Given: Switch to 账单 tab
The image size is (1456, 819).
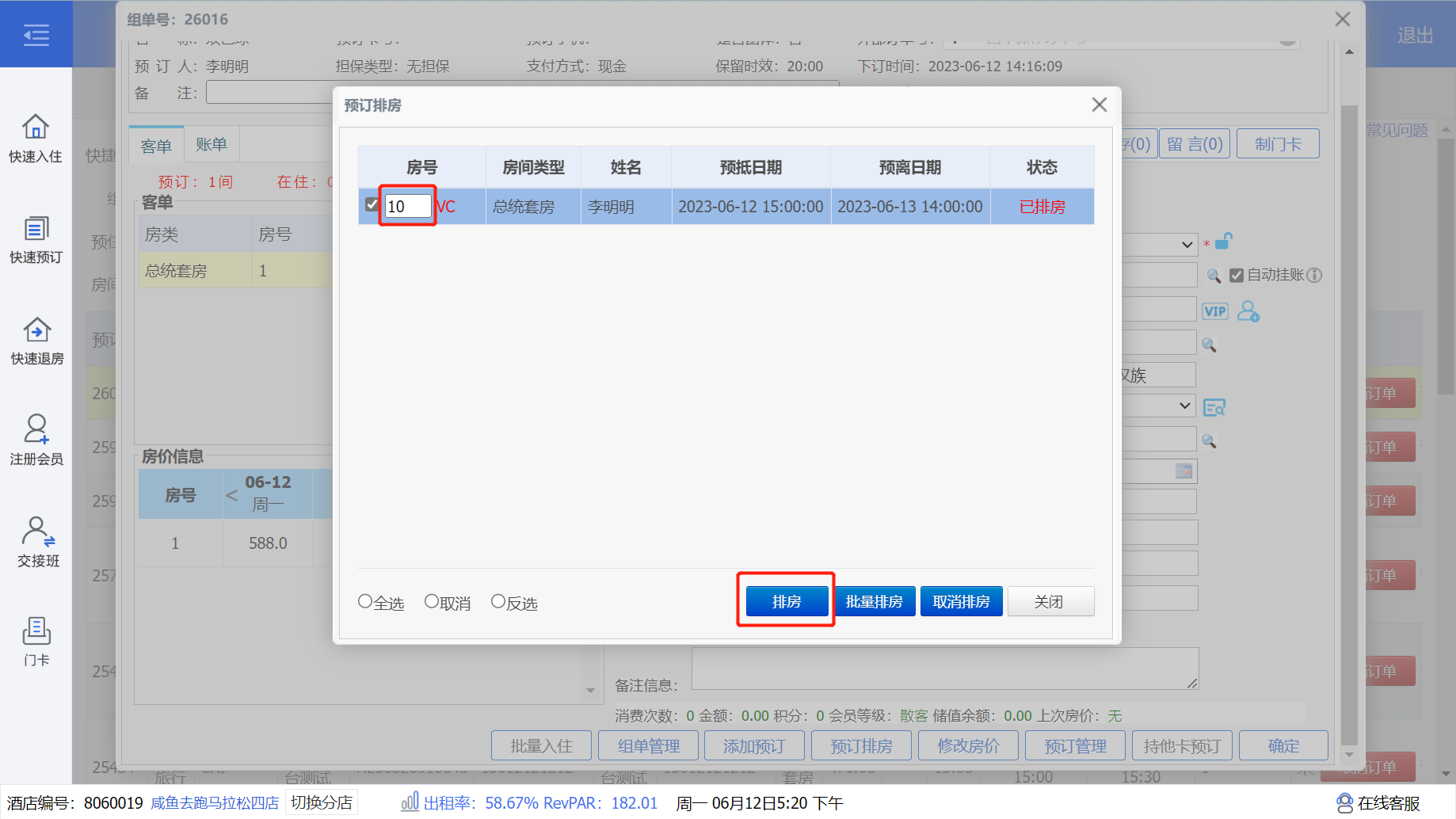Looking at the screenshot, I should [x=212, y=144].
